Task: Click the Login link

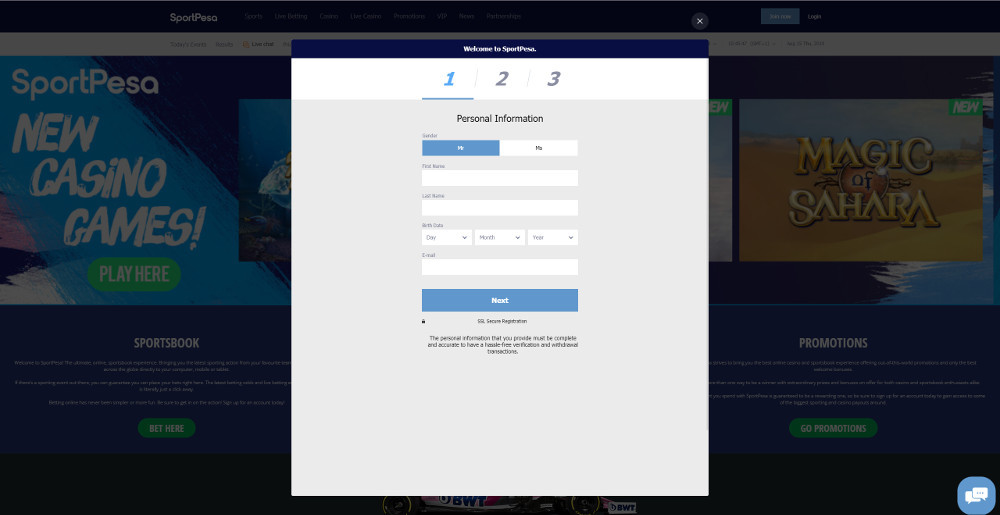Action: click(x=814, y=17)
